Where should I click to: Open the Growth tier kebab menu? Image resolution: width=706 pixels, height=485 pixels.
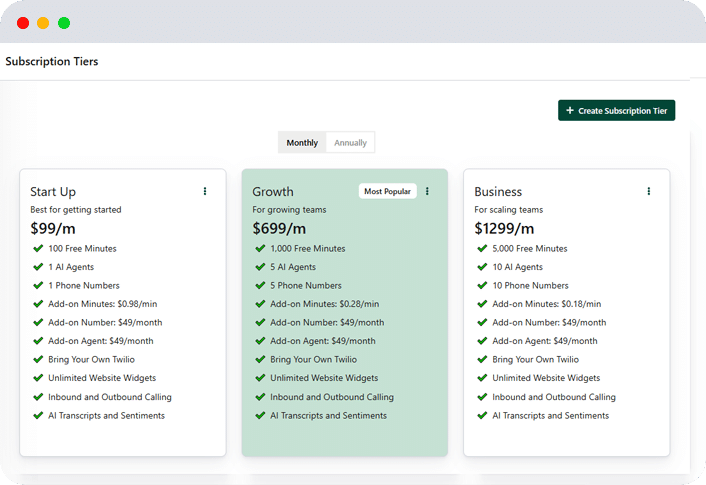427,191
